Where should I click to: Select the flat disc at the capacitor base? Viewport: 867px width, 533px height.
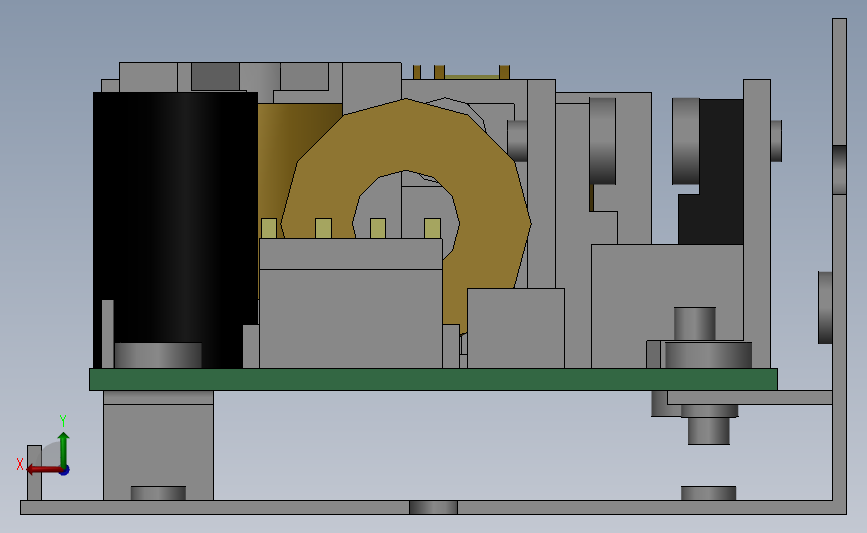[x=158, y=356]
